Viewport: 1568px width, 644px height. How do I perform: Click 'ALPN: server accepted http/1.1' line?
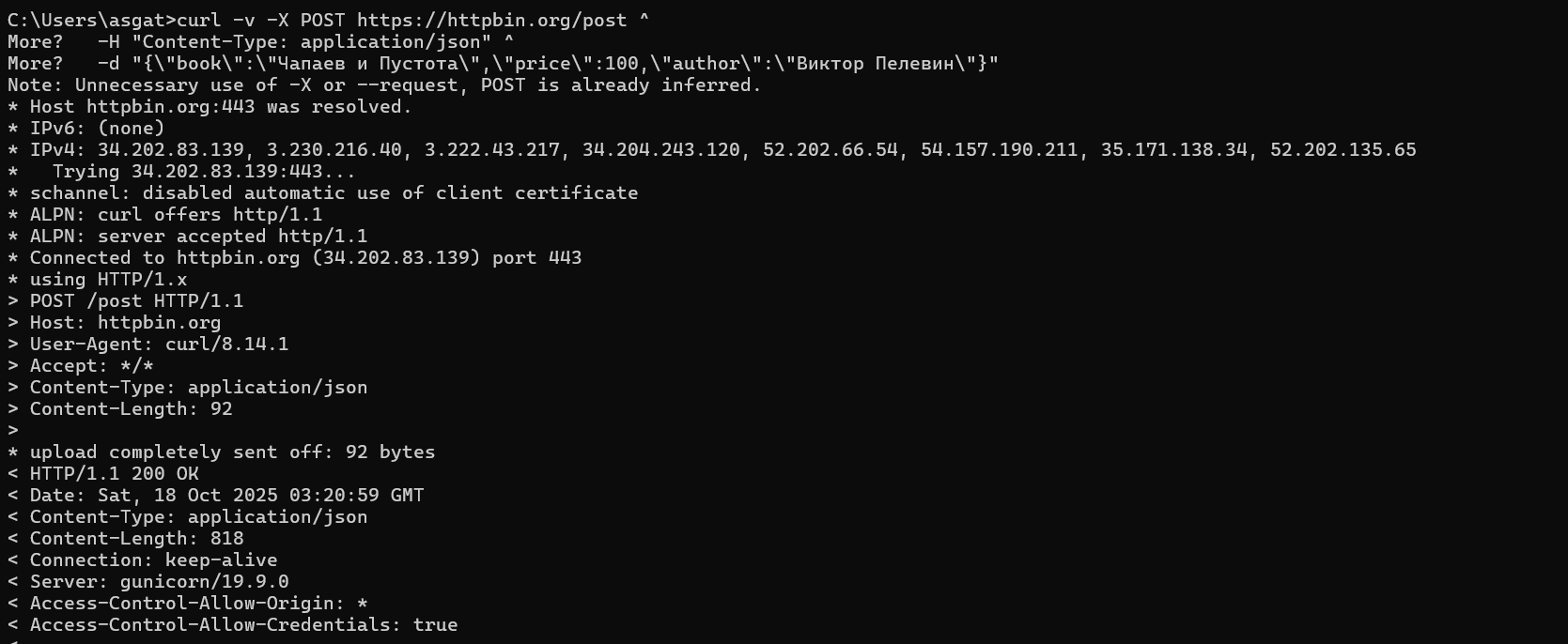(x=198, y=236)
